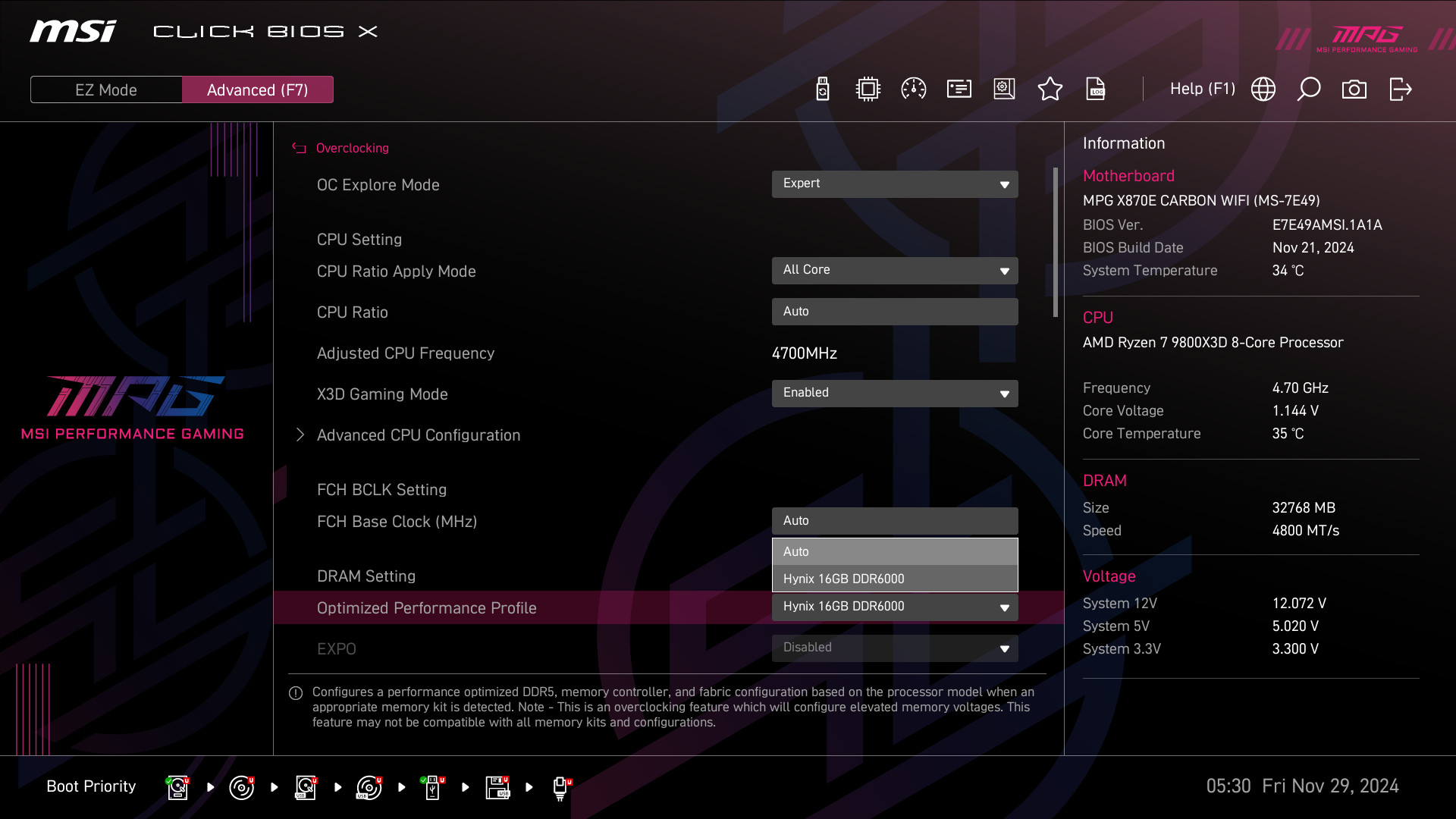Open Favorites via the star icon
Screen dimensions: 1456x819
coord(1050,89)
